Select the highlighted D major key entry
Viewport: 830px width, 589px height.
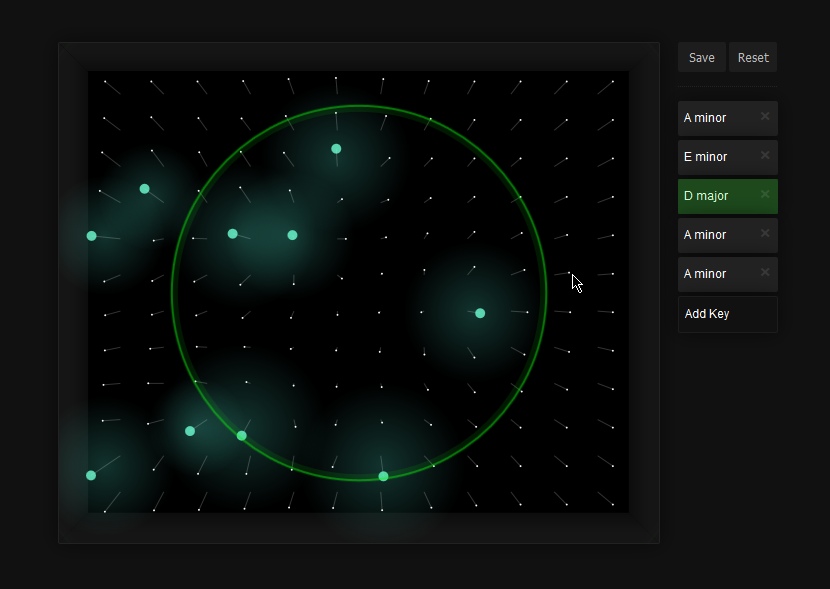727,196
